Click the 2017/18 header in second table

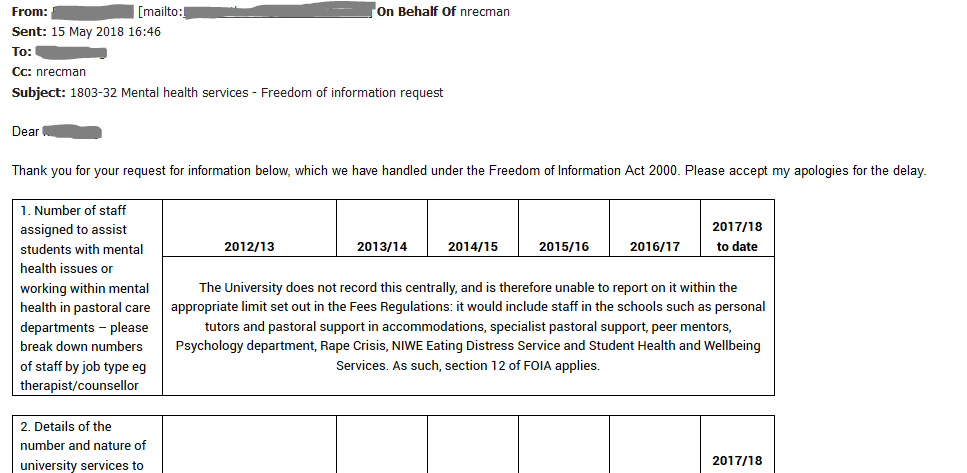(x=737, y=461)
